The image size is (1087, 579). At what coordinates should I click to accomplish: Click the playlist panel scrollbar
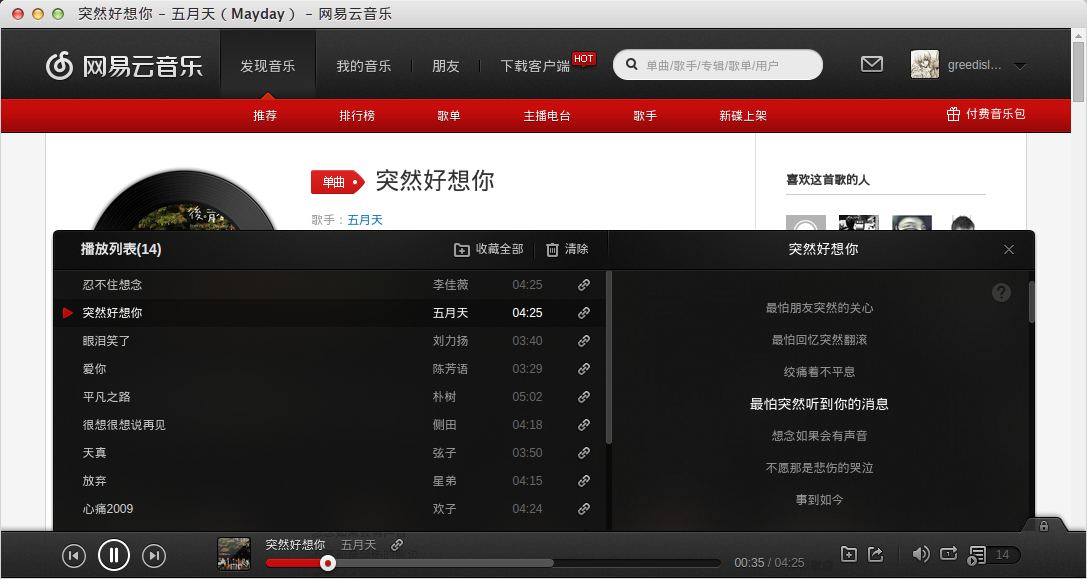click(x=609, y=357)
